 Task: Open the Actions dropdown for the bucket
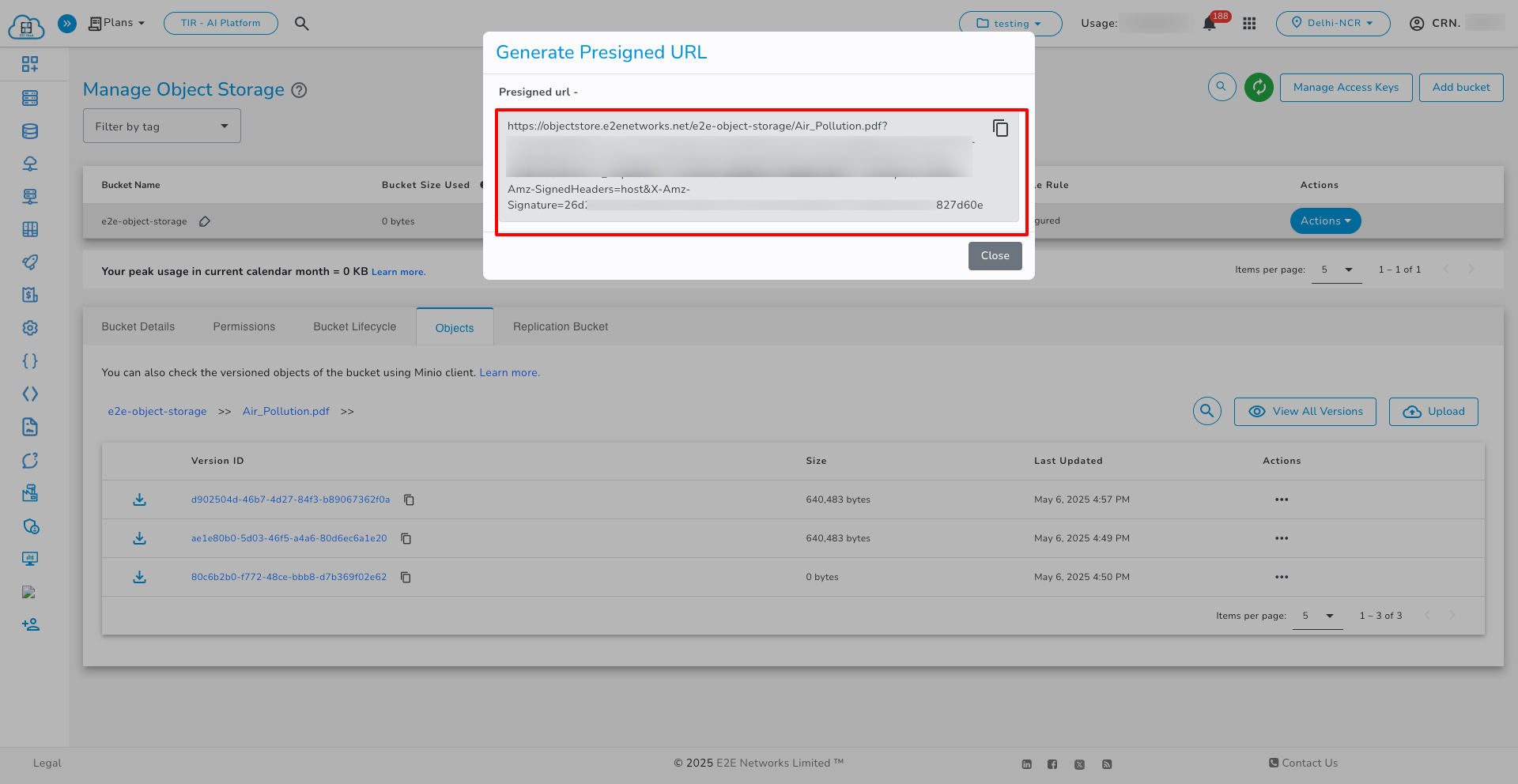click(1325, 221)
